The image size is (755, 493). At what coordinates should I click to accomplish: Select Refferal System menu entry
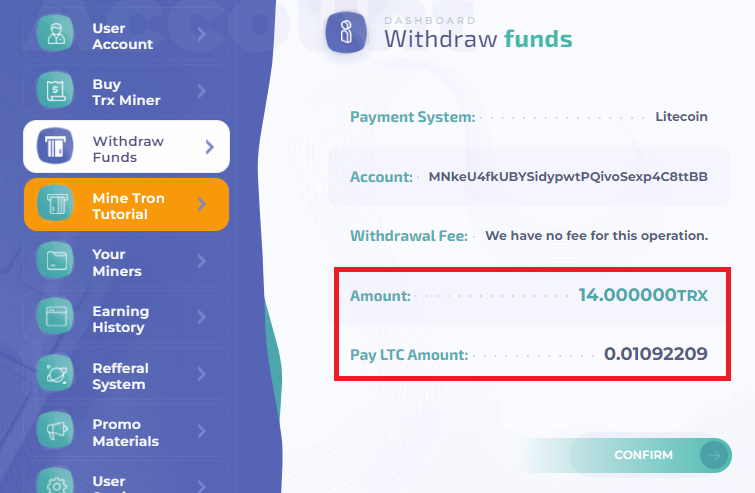pos(120,376)
